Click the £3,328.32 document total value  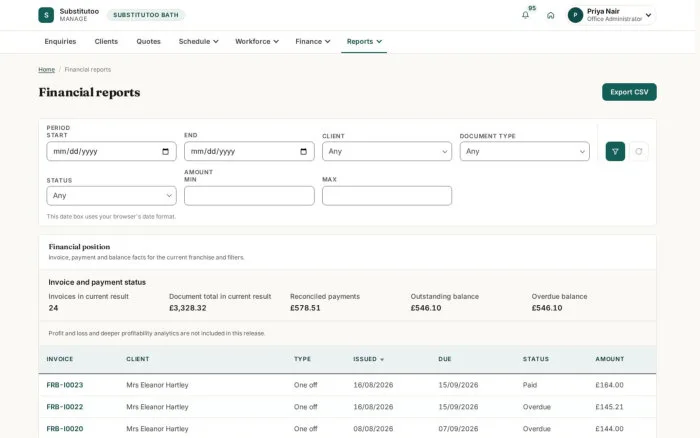(188, 308)
